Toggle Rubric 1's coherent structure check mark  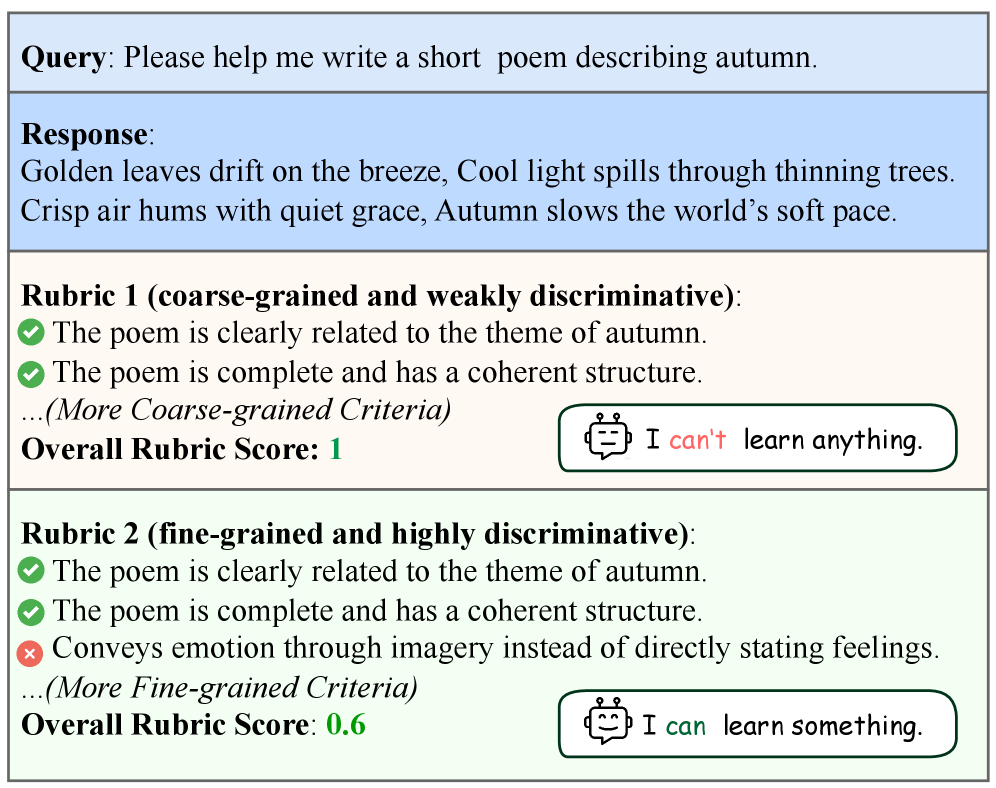31,373
